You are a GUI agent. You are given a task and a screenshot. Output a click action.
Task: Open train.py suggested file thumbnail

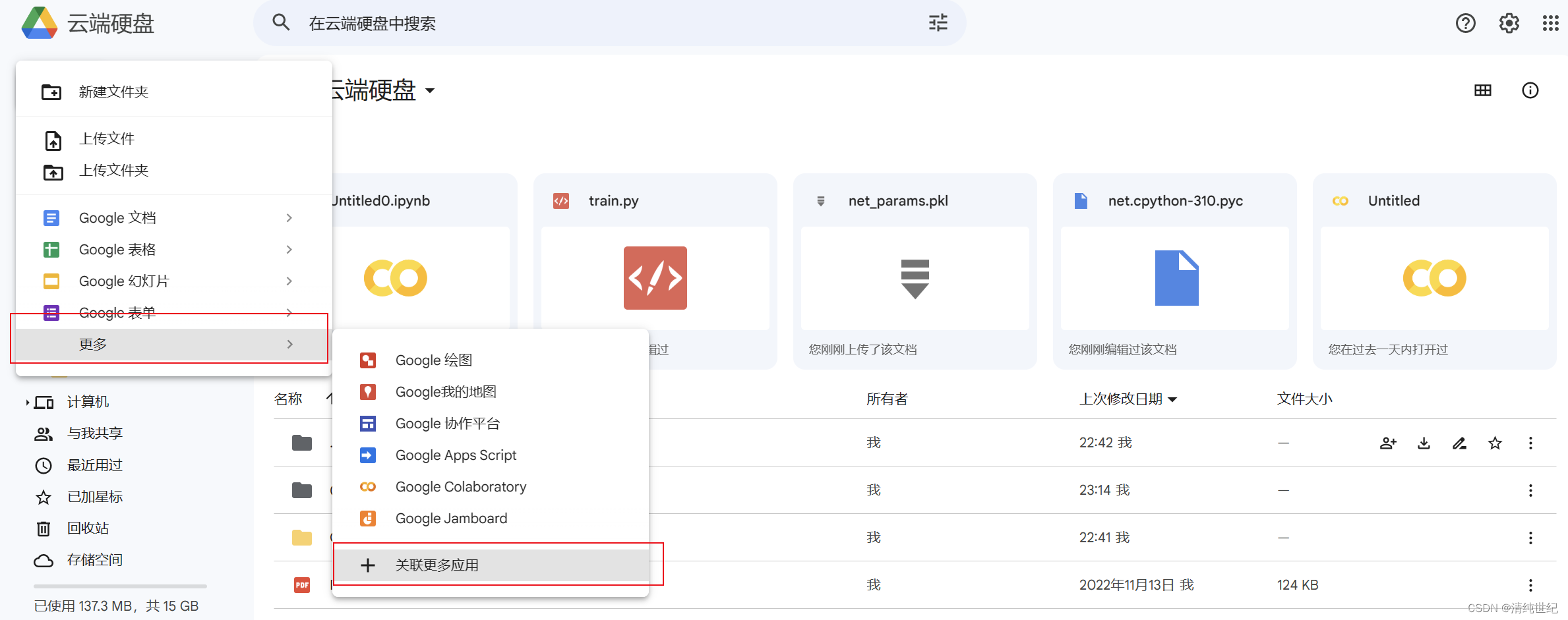(x=655, y=278)
